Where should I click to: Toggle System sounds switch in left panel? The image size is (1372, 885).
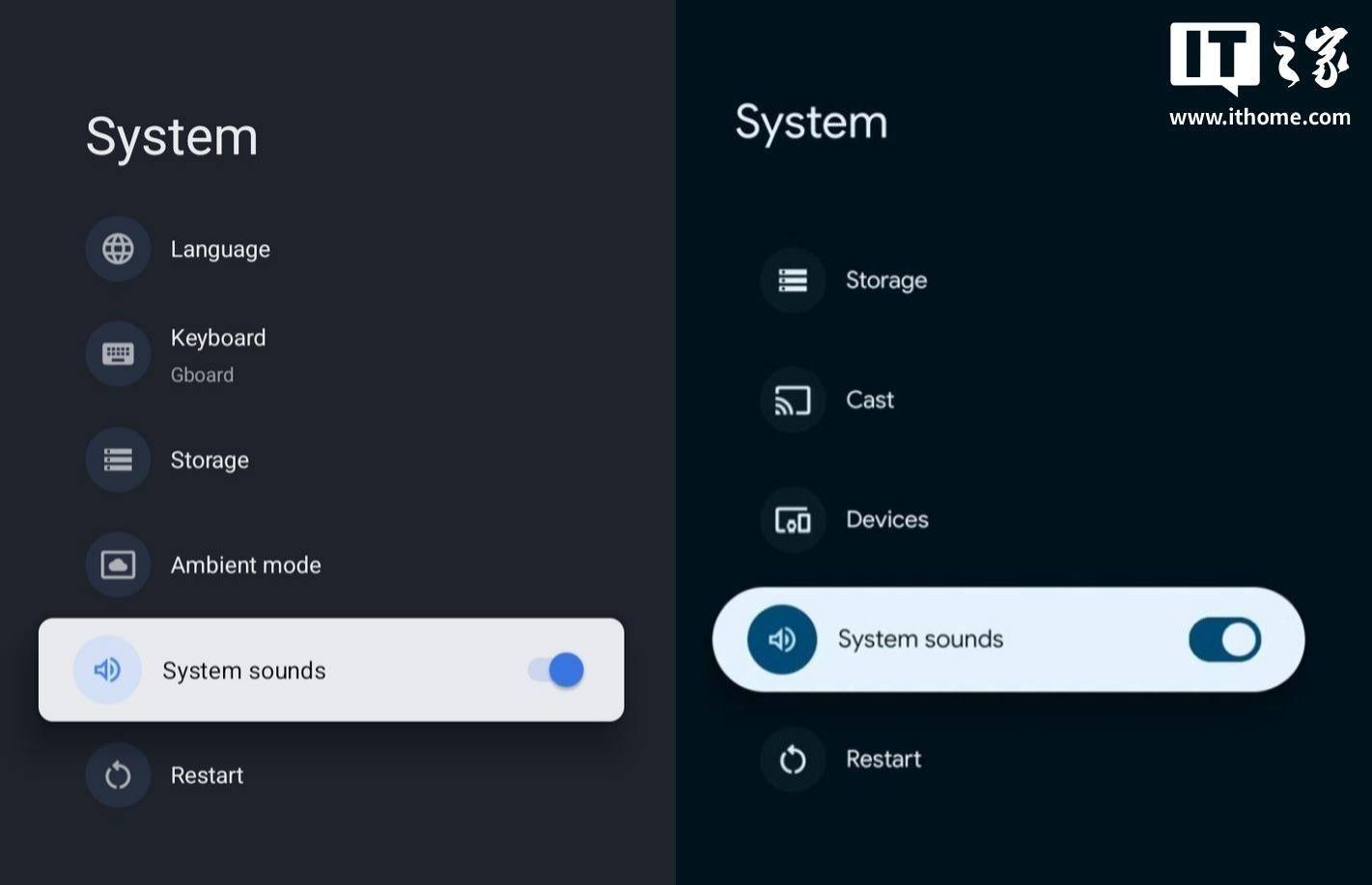[556, 670]
